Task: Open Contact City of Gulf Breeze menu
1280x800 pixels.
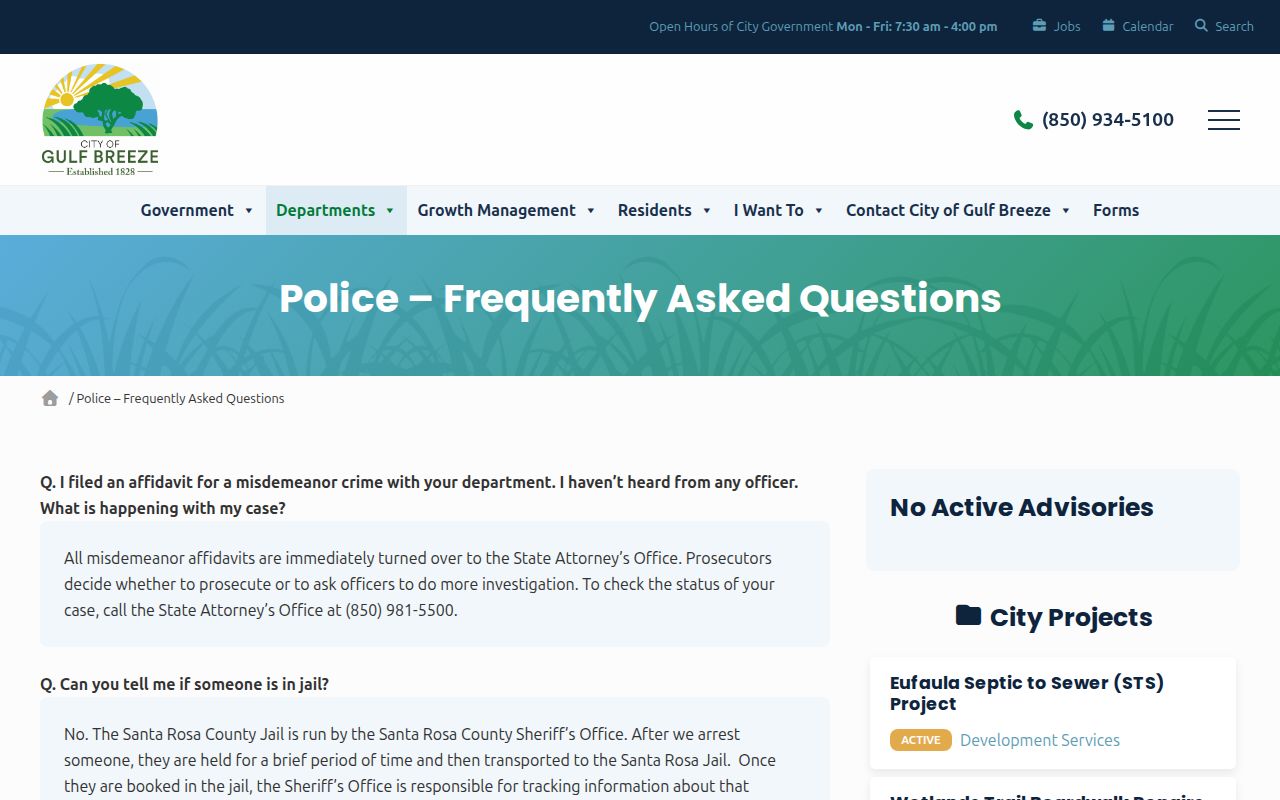Action: pos(948,210)
